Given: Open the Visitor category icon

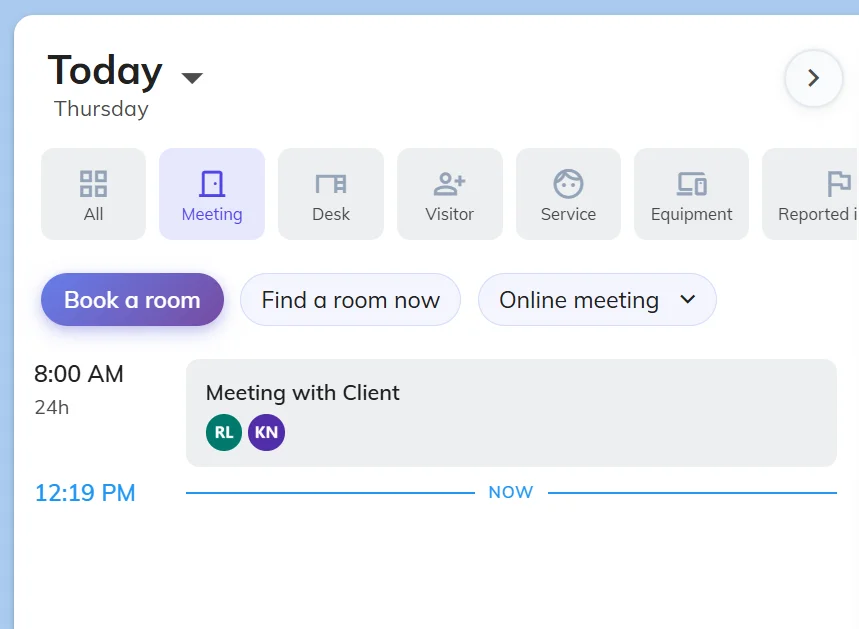Looking at the screenshot, I should click(x=449, y=184).
